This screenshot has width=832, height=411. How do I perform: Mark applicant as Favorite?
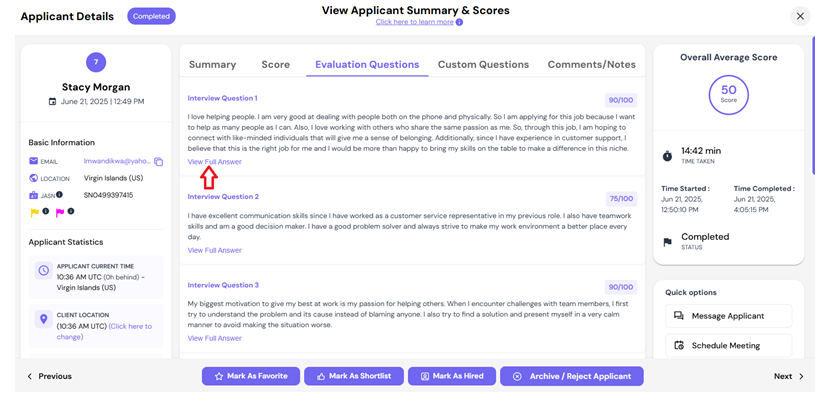pyautogui.click(x=251, y=376)
